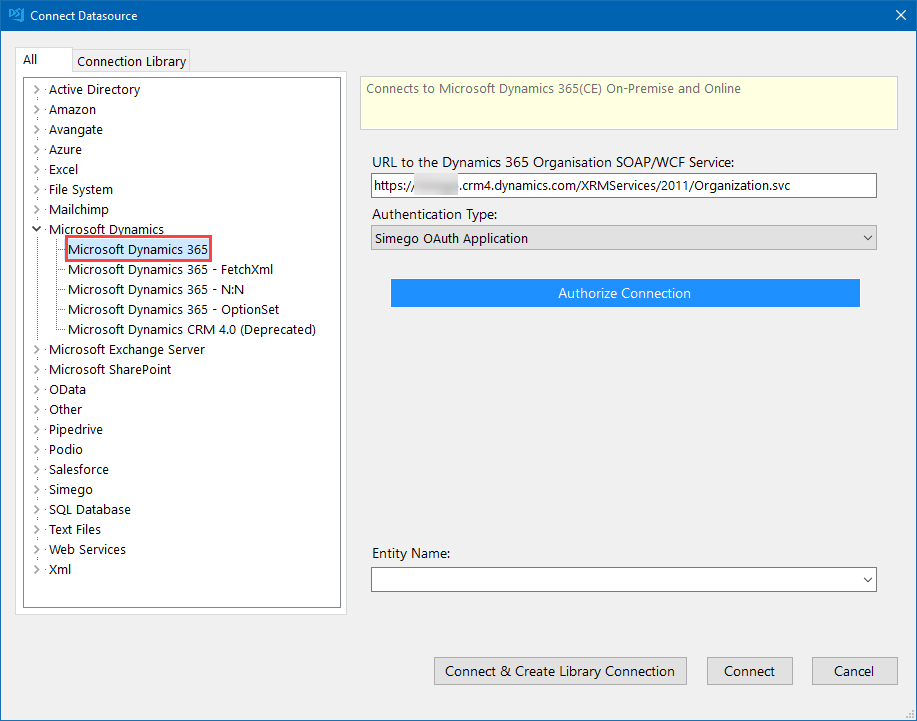The image size is (917, 721).
Task: Open the Connection Library tab
Action: tap(132, 61)
